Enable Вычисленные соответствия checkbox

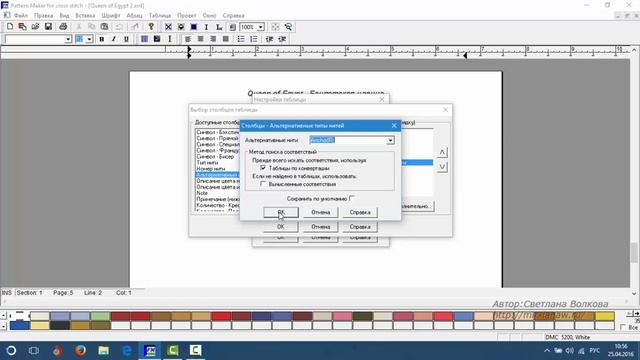(x=263, y=184)
